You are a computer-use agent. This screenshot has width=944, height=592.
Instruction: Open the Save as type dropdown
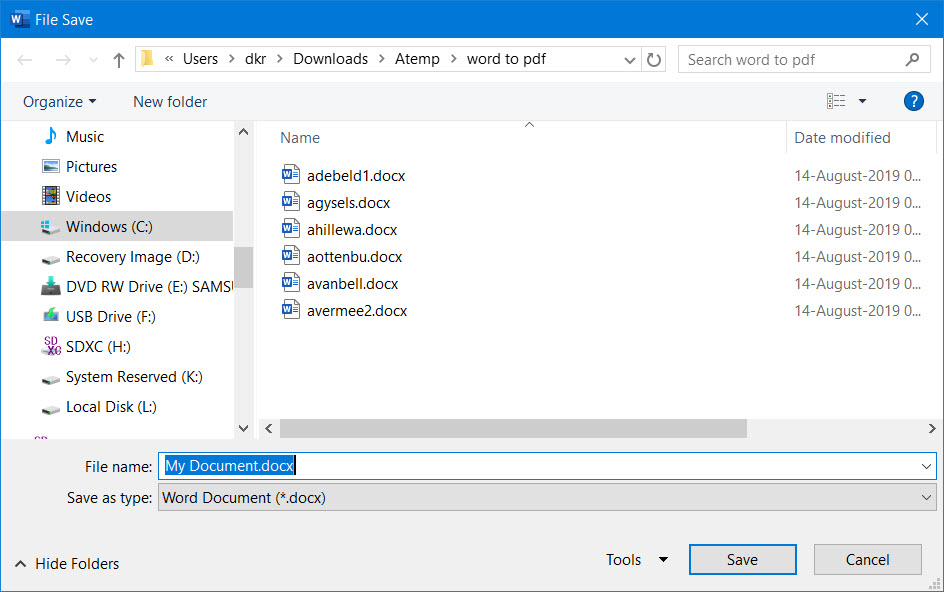coord(547,498)
